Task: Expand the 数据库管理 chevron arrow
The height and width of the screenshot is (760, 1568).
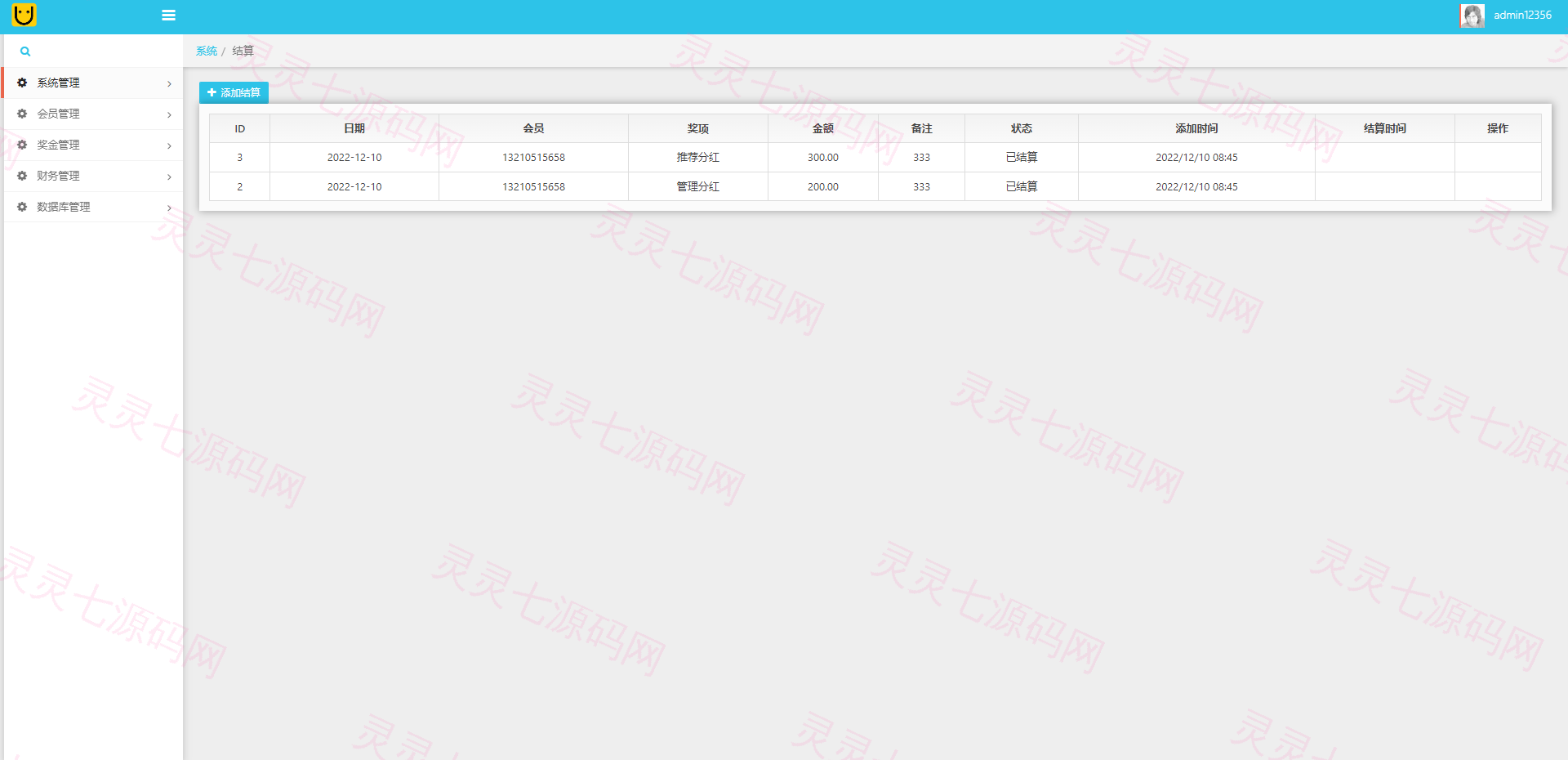Action: [x=169, y=208]
